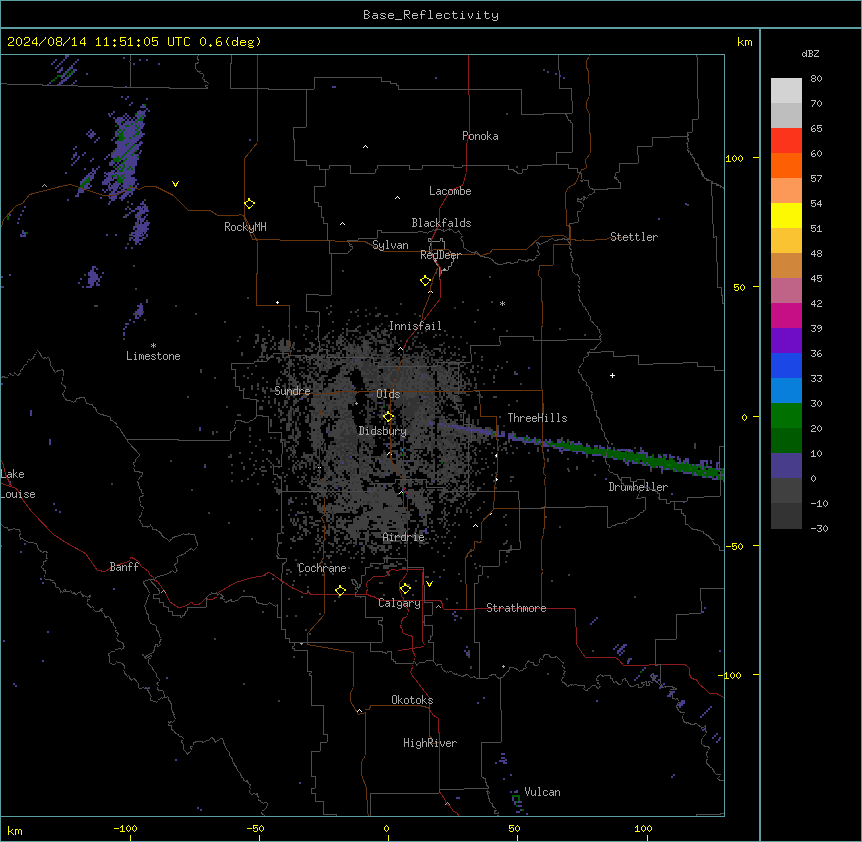Click the yellow diamond marker above Calgary label
This screenshot has height=842, width=862.
coord(405,589)
